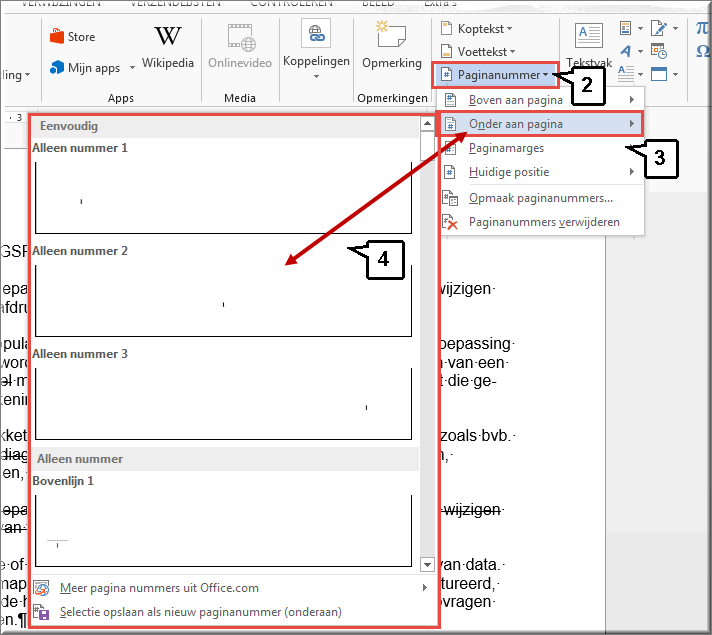Choose Opmaak paginanummers...
Viewport: 712px width, 635px height.
(540, 198)
